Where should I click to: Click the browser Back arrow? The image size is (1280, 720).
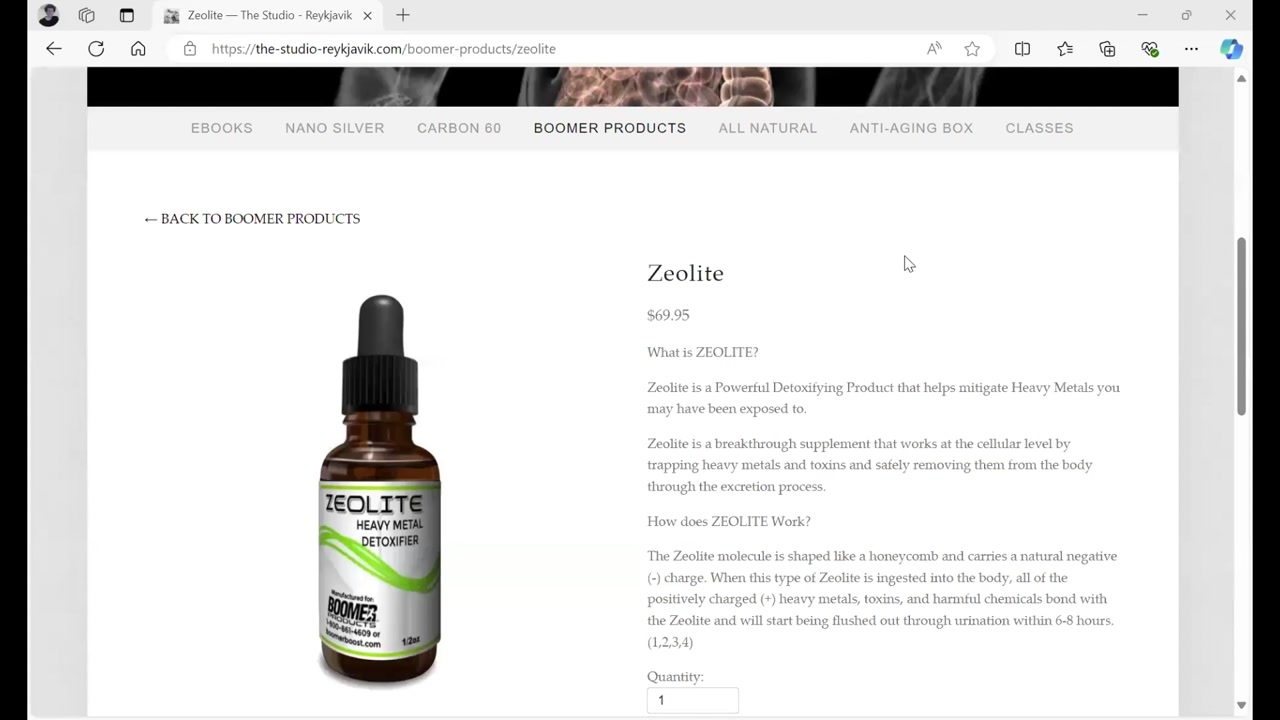[54, 48]
